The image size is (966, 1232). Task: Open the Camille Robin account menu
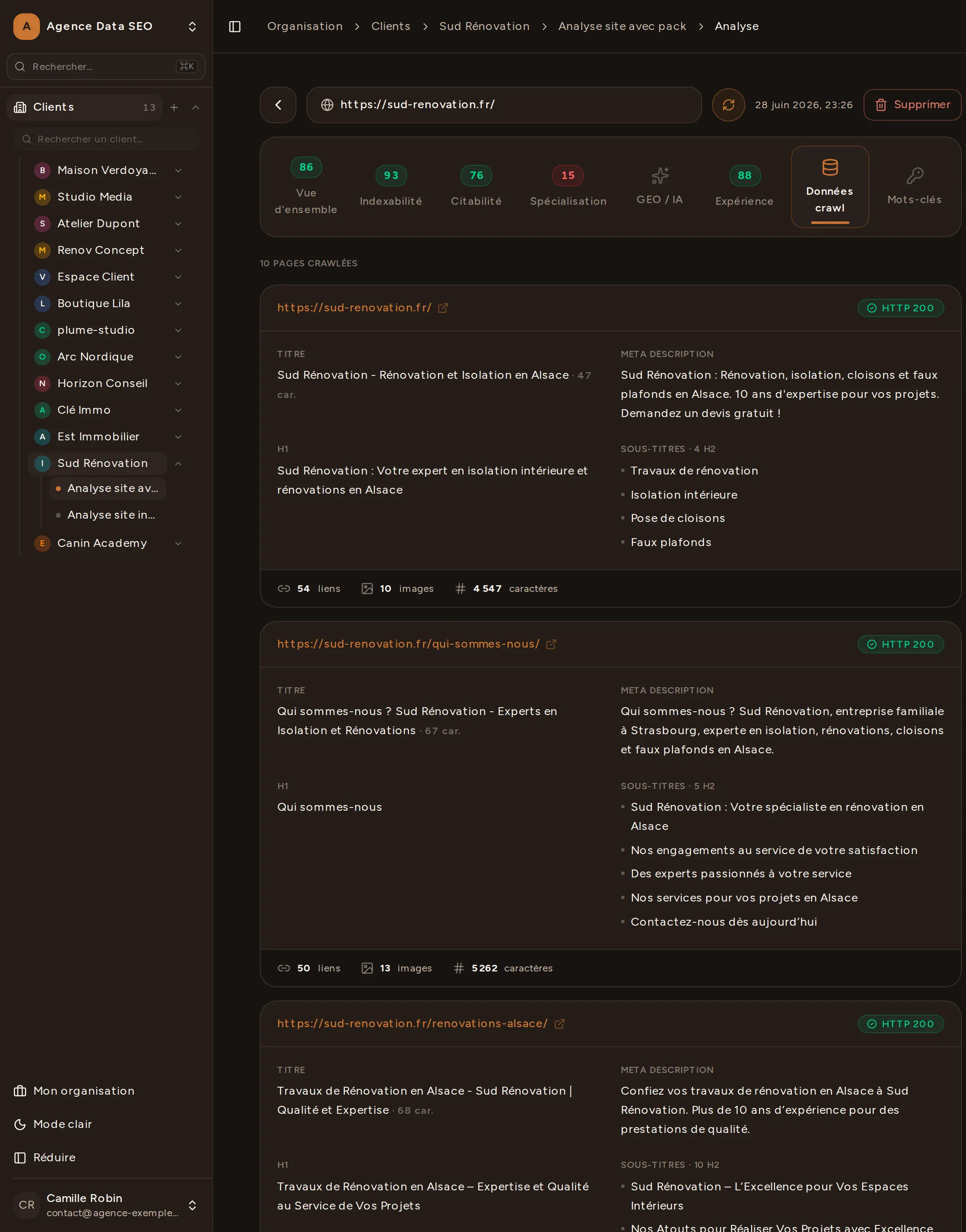[192, 1205]
